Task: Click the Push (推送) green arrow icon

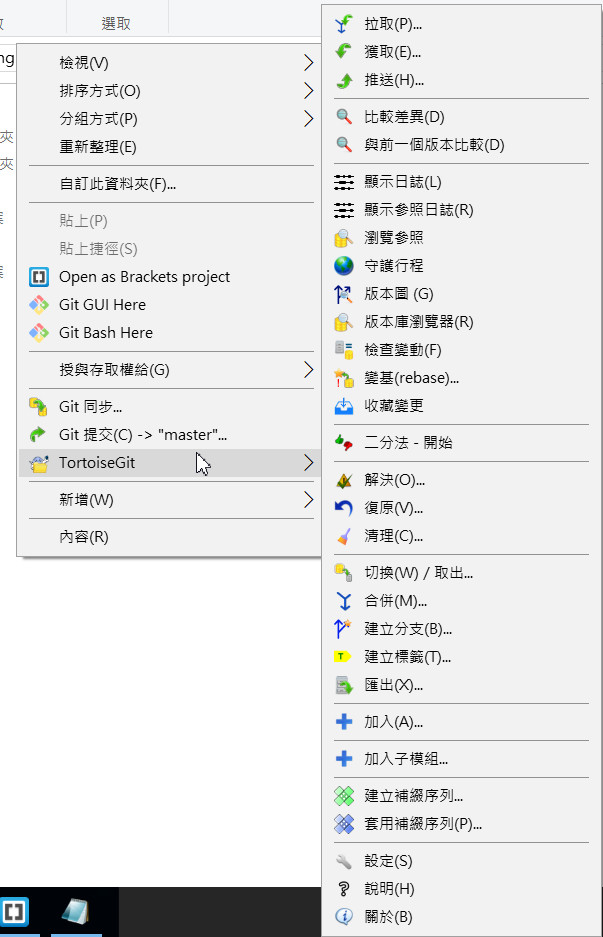Action: 344,80
